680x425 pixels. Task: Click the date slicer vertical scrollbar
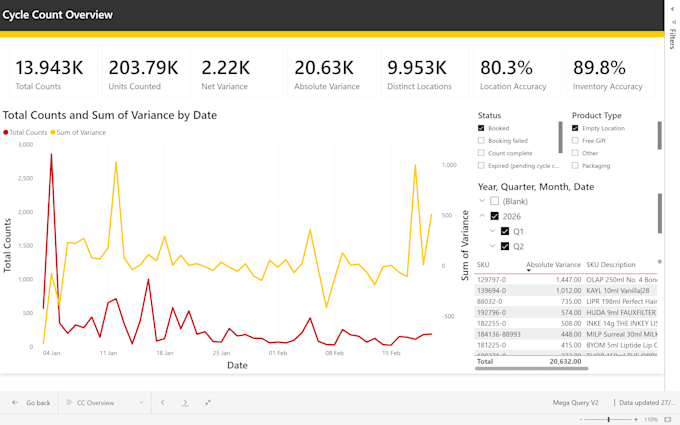pos(660,213)
